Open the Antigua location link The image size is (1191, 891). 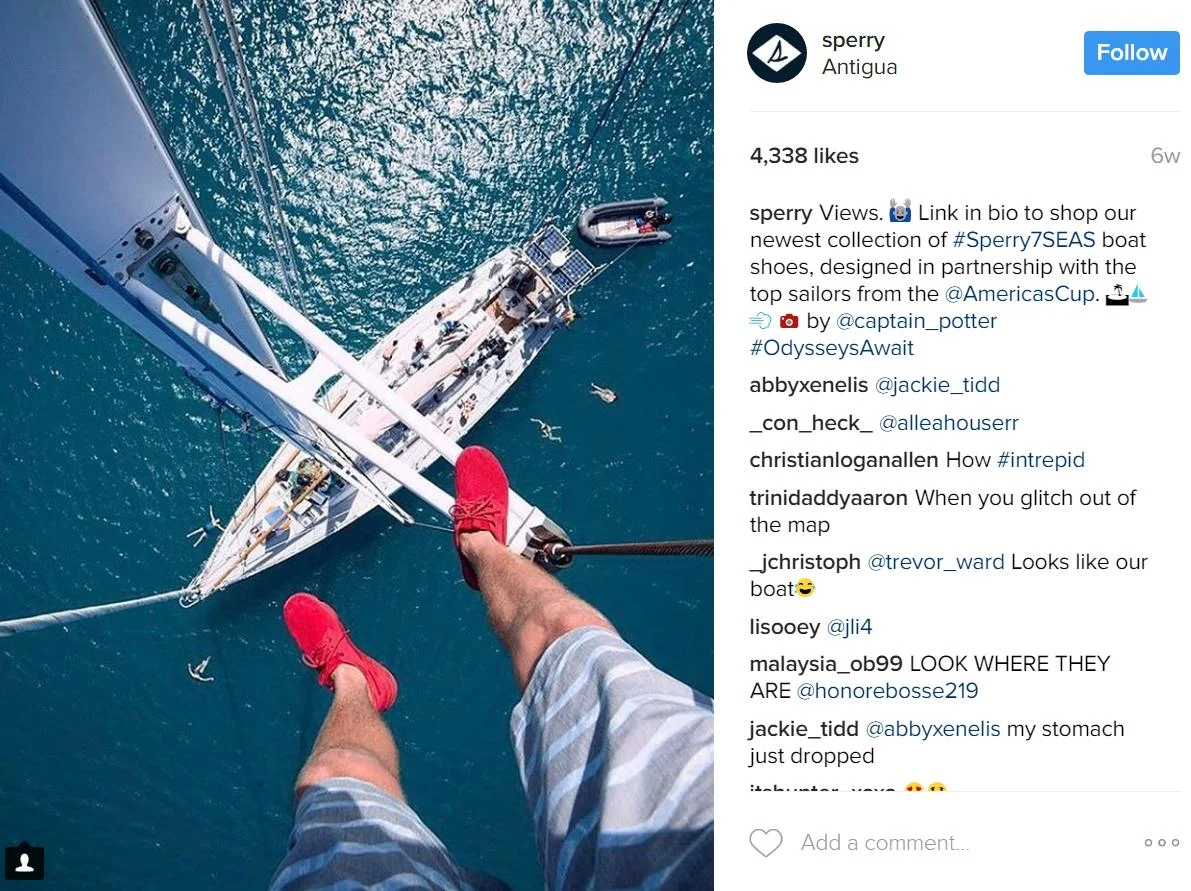click(859, 67)
